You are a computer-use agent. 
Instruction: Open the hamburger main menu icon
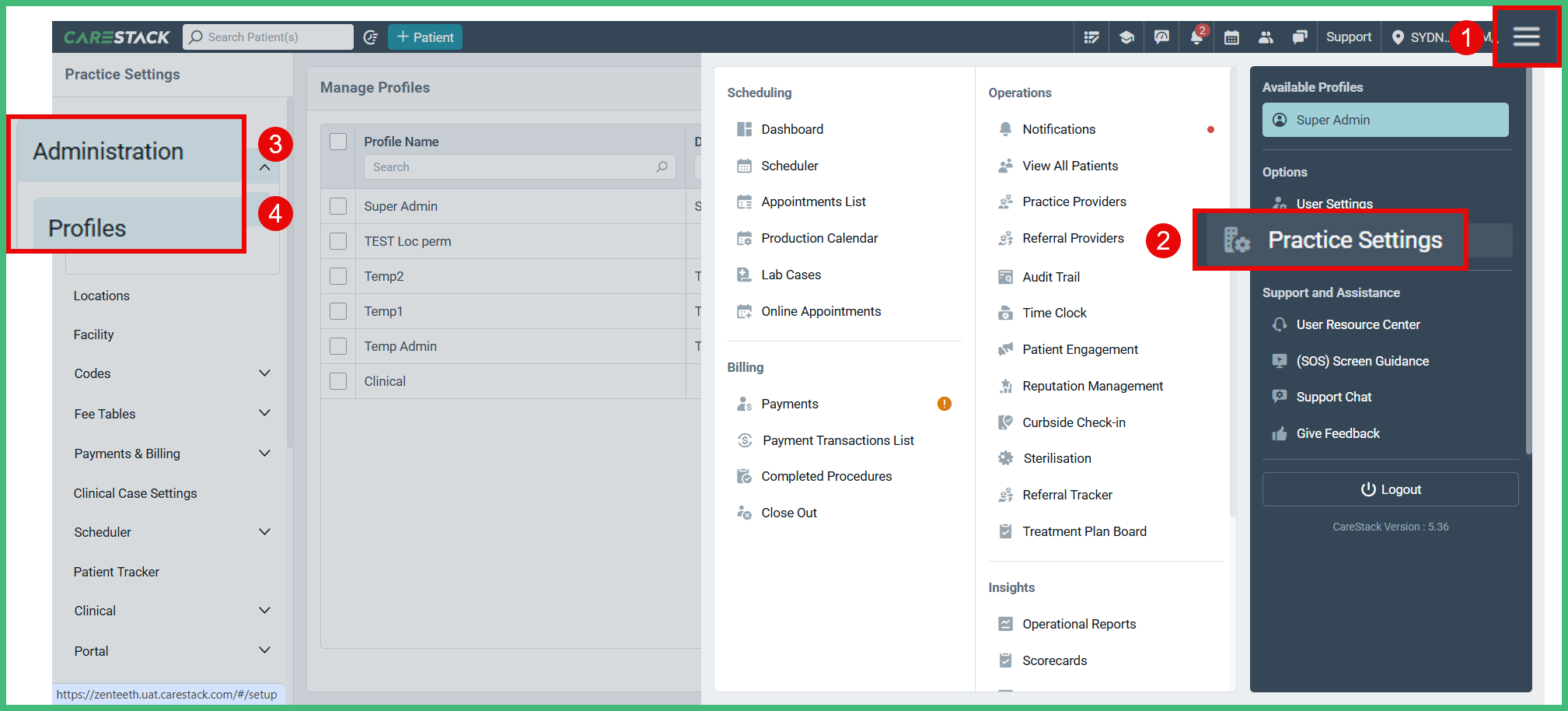(1526, 37)
